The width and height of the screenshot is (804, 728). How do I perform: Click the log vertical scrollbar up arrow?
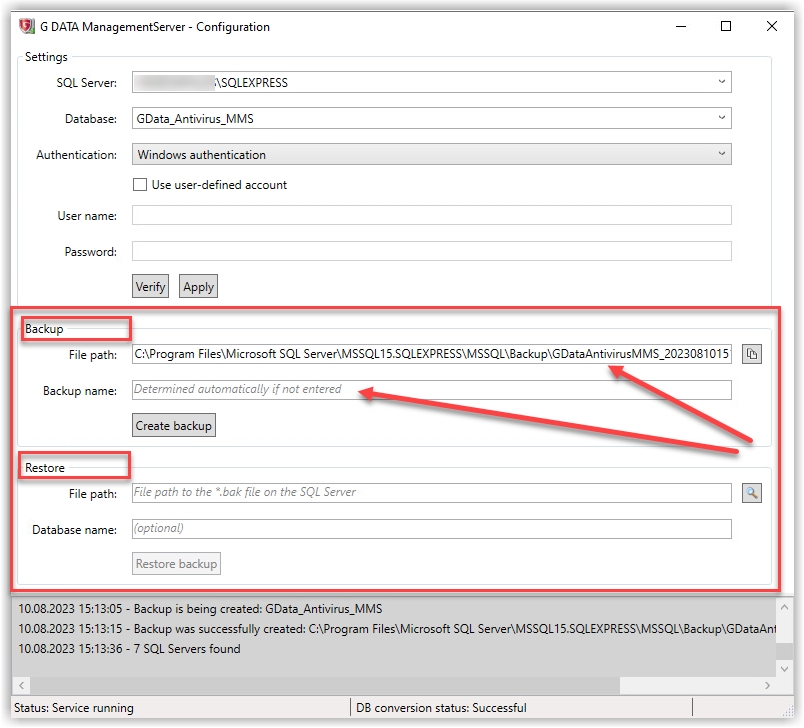tap(784, 608)
